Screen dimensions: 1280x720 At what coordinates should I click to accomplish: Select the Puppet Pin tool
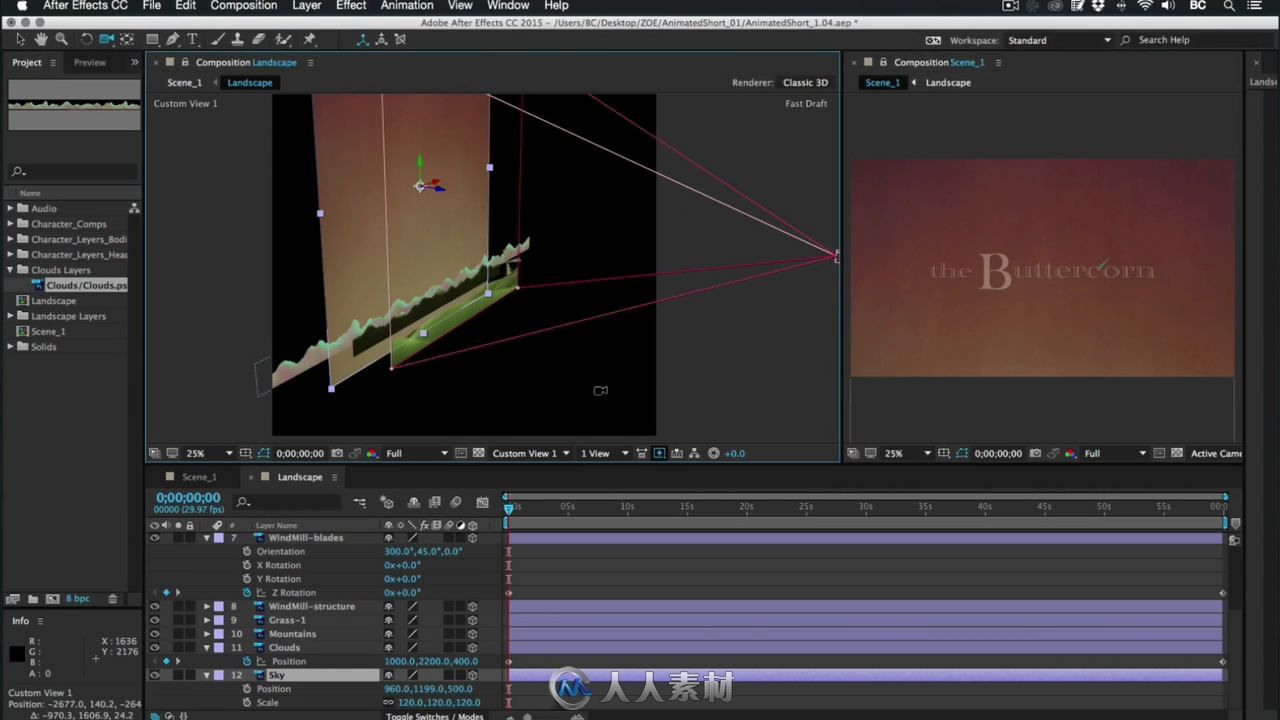coord(309,39)
